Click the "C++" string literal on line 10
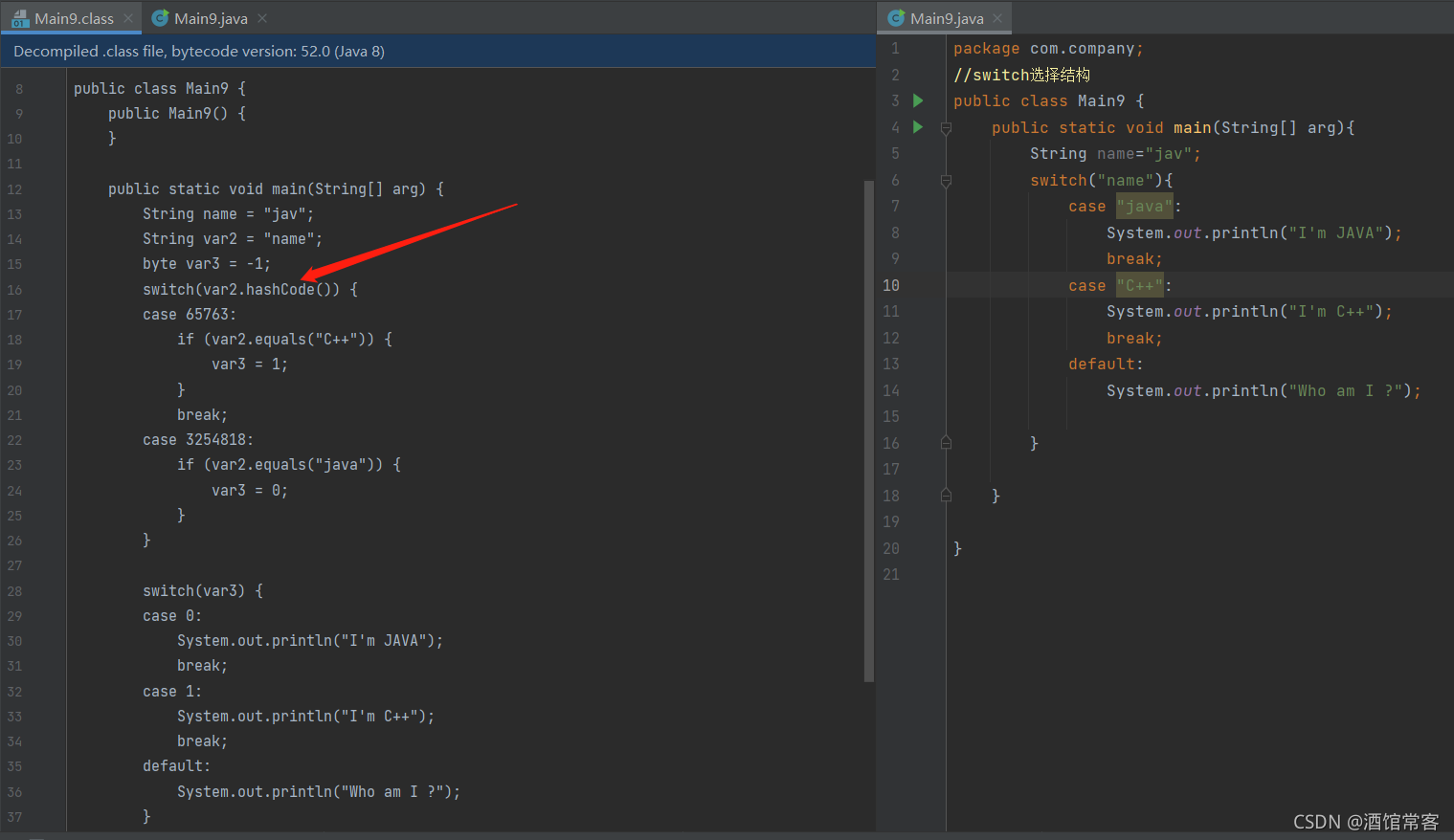The height and width of the screenshot is (840, 1454). pos(1140,285)
